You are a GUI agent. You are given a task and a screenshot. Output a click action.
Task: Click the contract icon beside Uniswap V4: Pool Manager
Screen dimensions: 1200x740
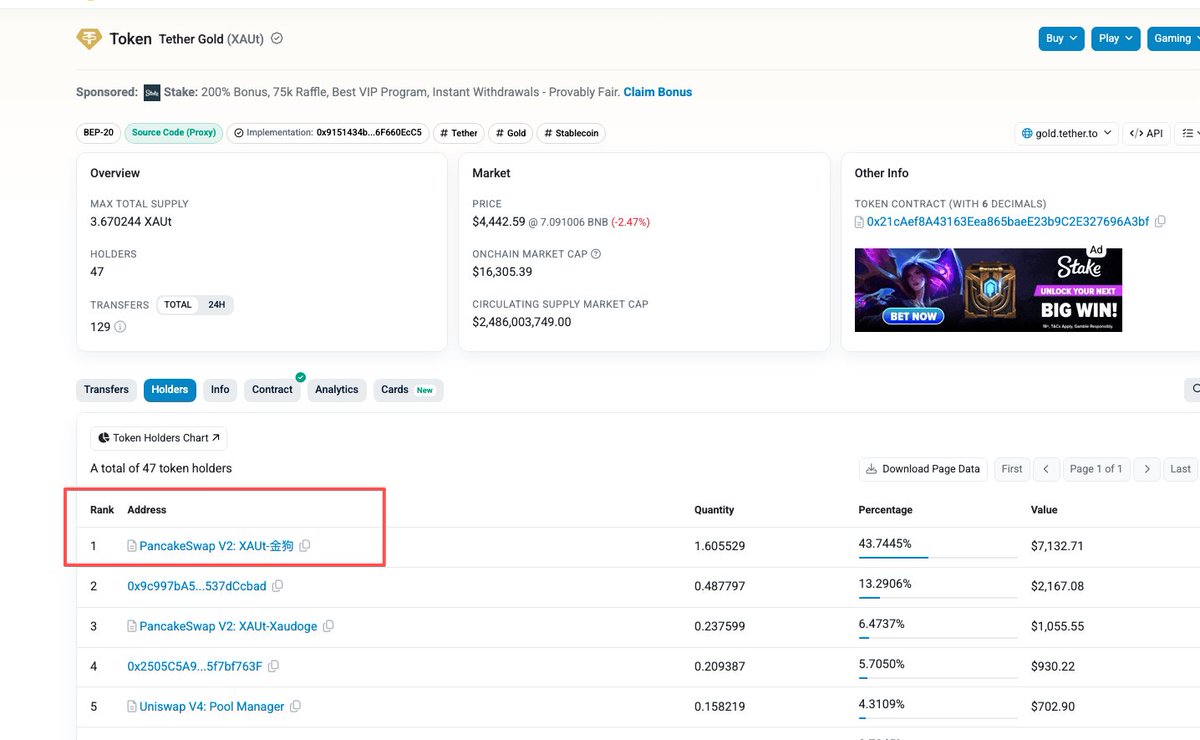[132, 706]
